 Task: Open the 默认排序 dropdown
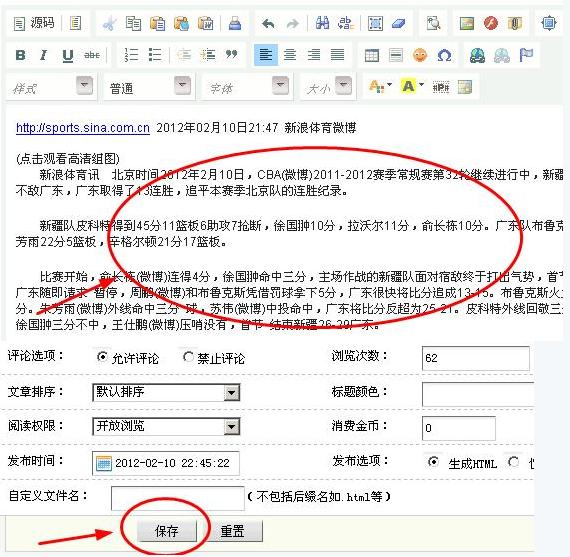click(x=166, y=393)
